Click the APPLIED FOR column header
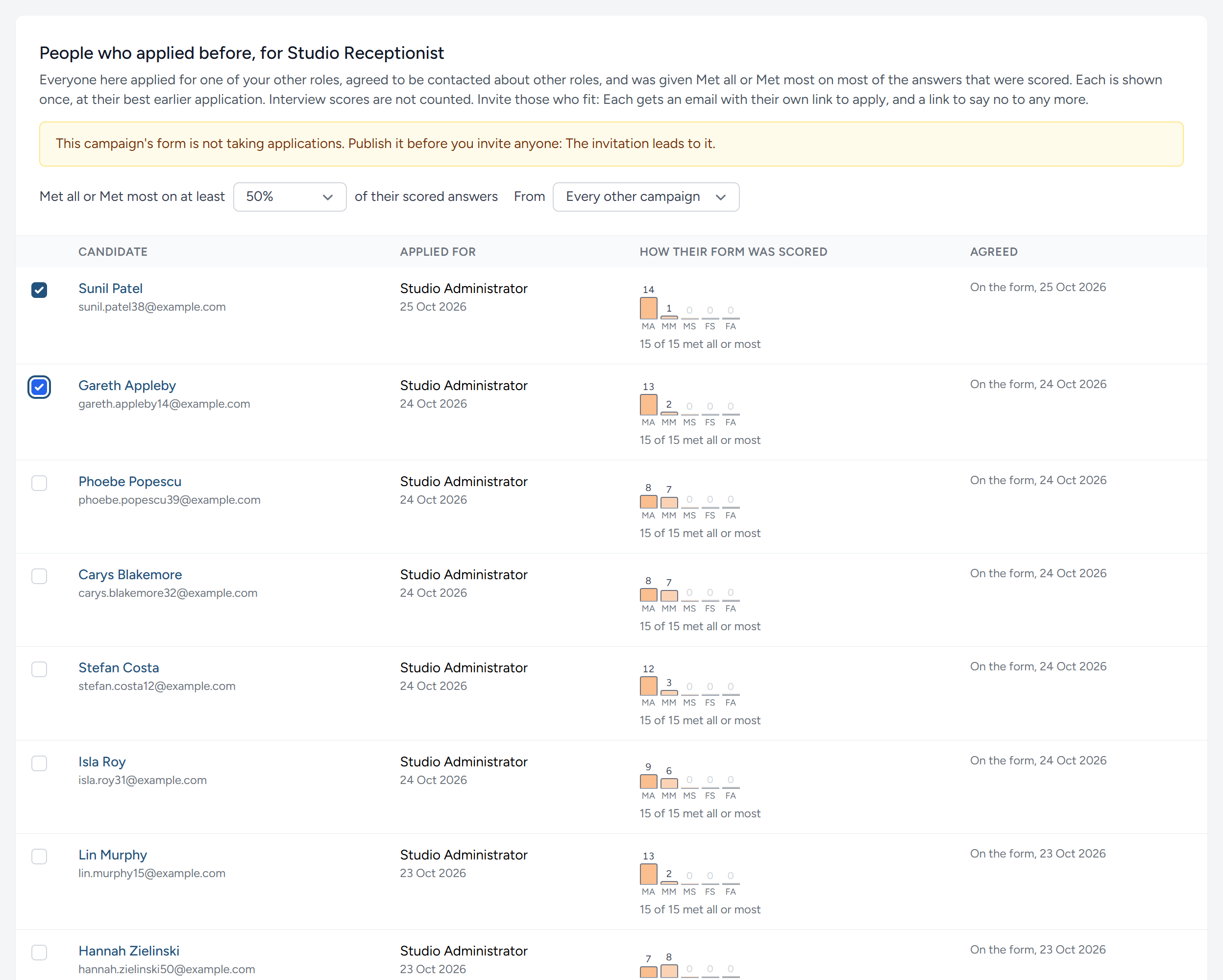This screenshot has width=1223, height=980. pyautogui.click(x=438, y=252)
